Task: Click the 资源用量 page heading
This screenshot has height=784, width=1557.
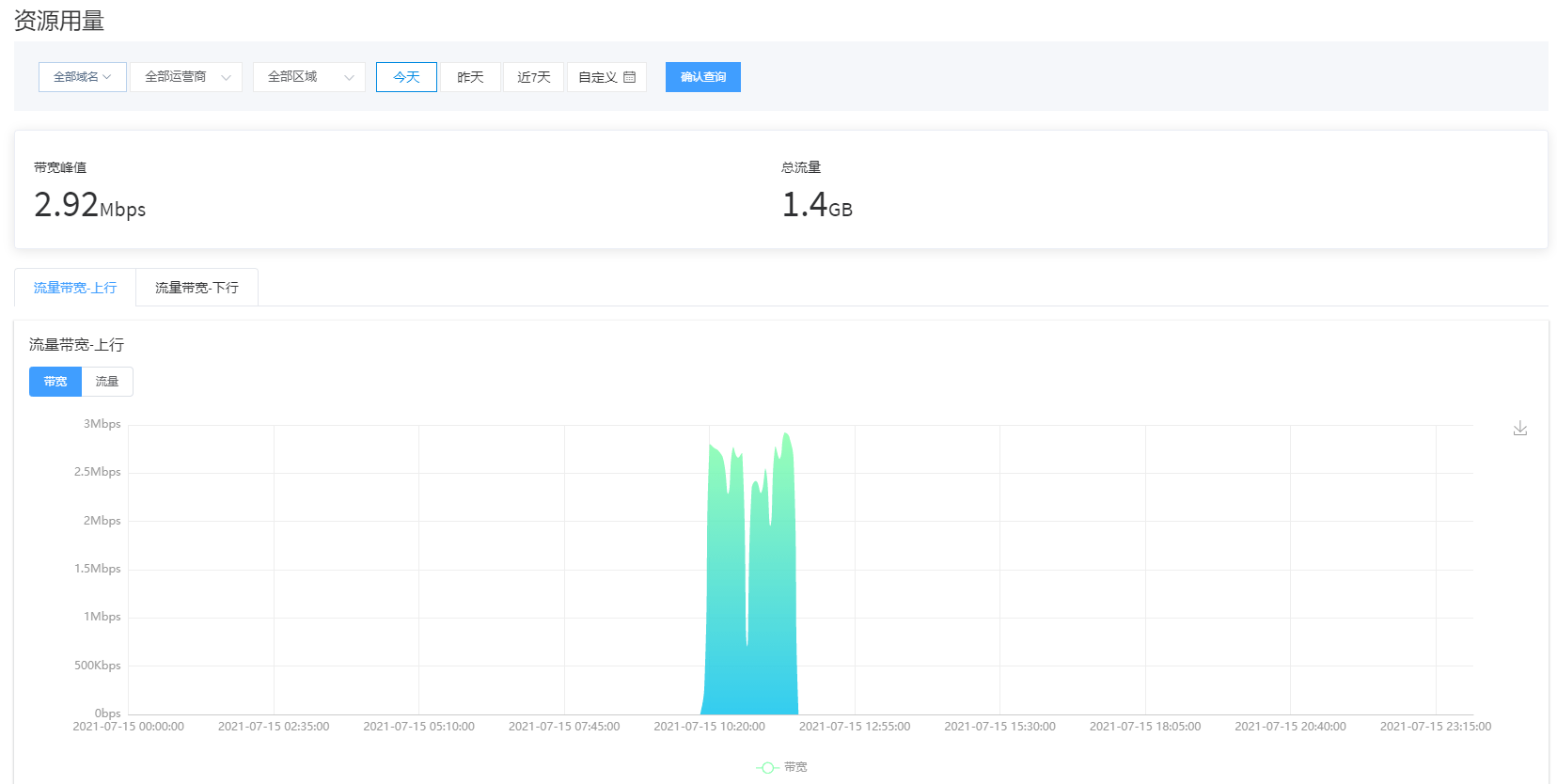Action: coord(59,21)
